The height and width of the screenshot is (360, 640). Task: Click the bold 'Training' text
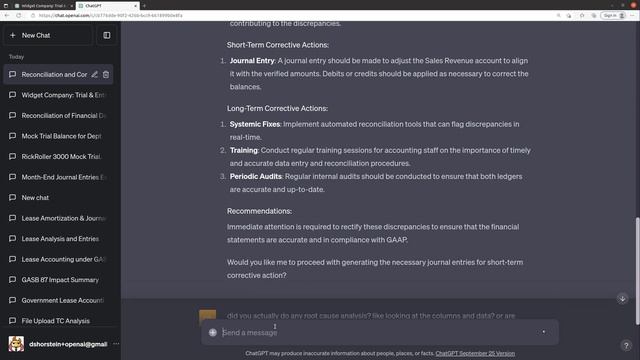pos(244,150)
